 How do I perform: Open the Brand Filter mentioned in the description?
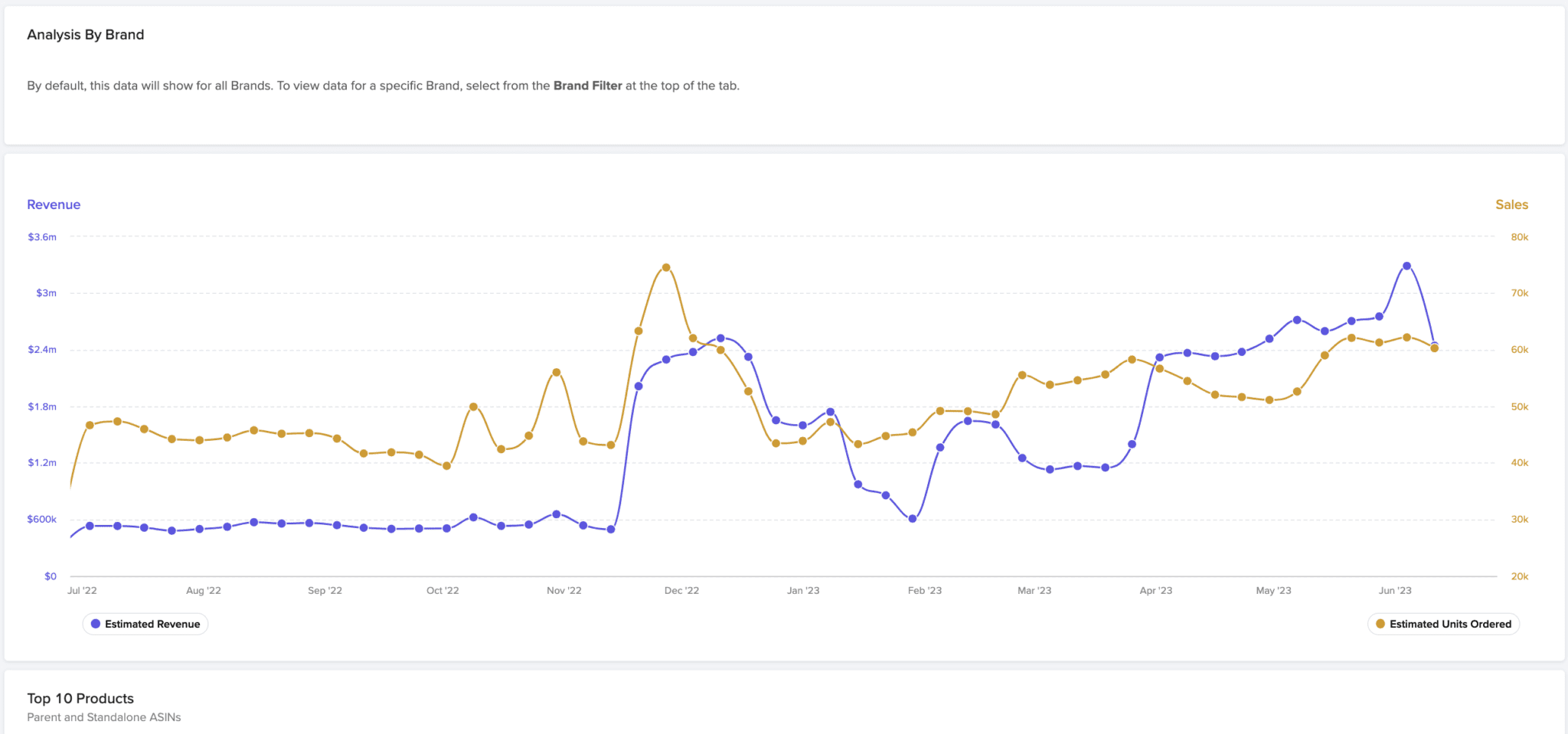click(587, 86)
